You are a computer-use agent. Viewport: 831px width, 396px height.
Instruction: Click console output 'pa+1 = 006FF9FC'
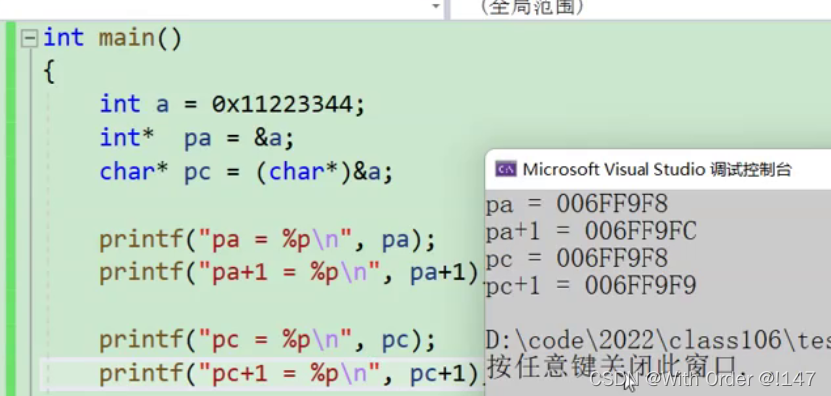tap(591, 231)
